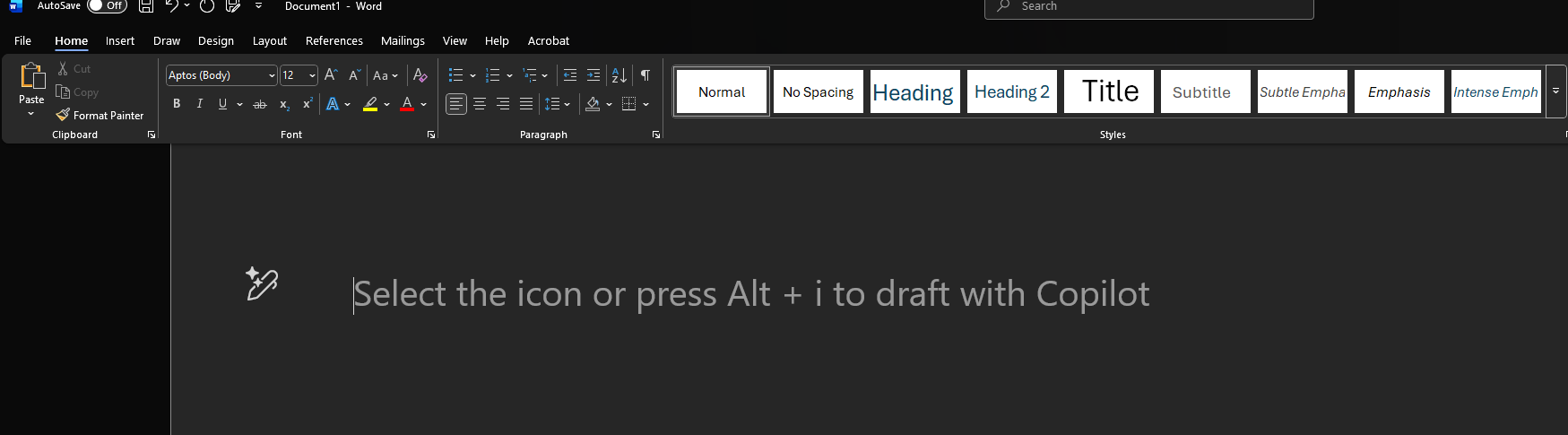Click the Copy command
The width and height of the screenshot is (1568, 435).
(x=77, y=91)
